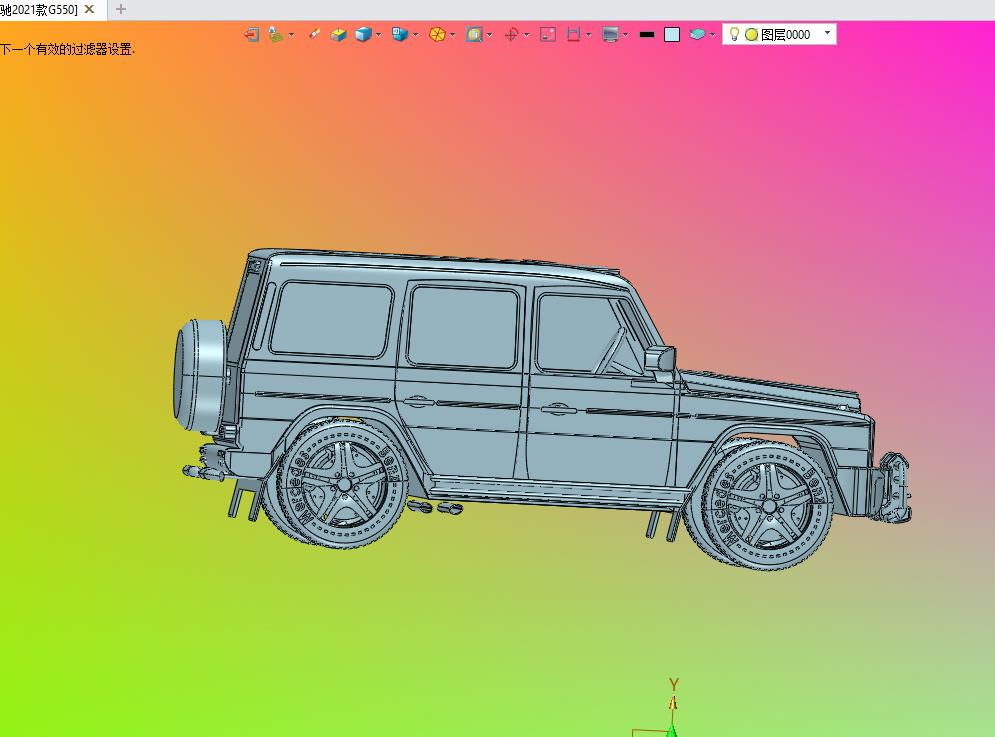Click the green path tool icon
The width and height of the screenshot is (995, 737).
275,34
